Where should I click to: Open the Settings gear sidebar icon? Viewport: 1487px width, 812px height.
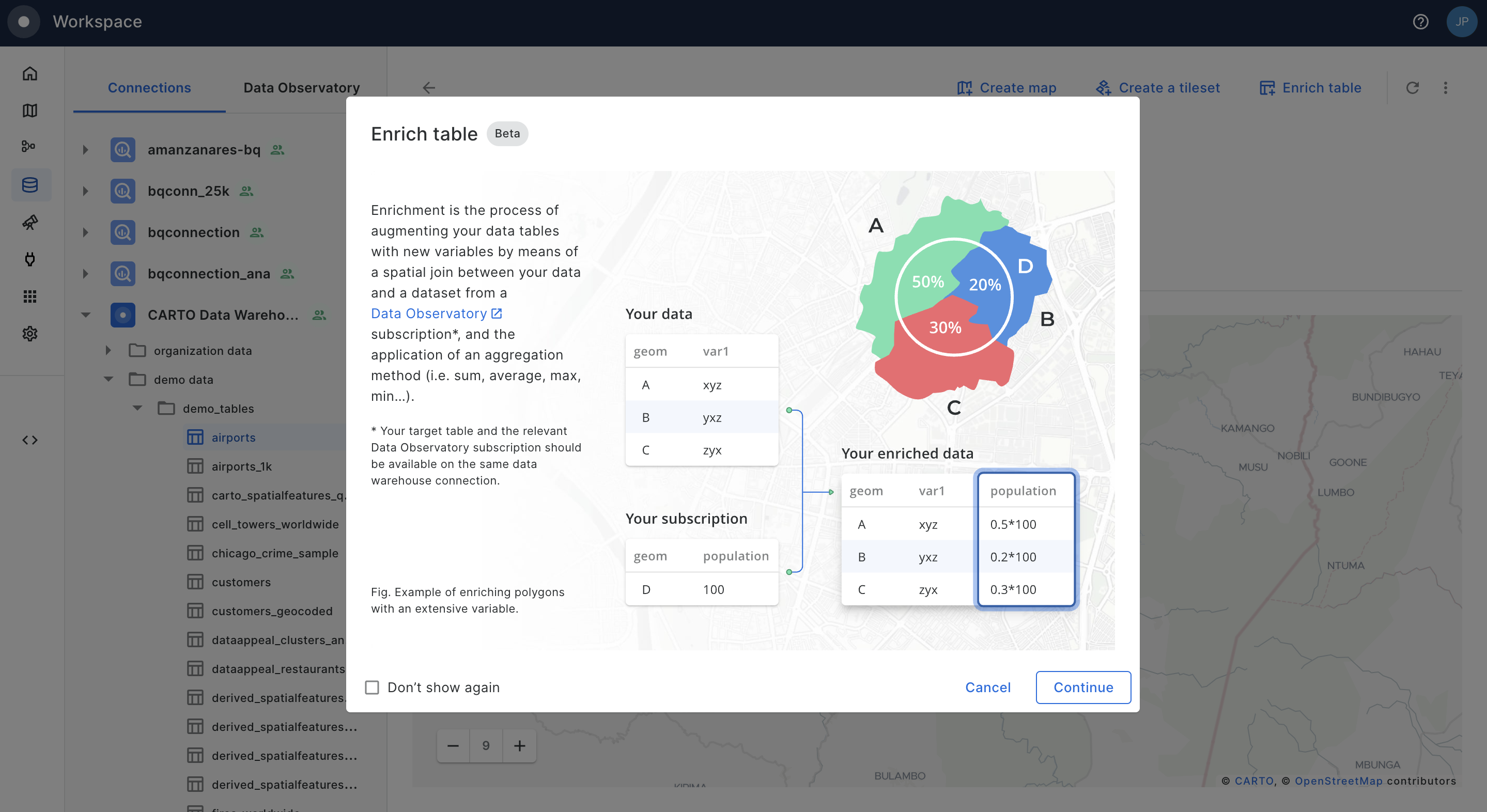pyautogui.click(x=30, y=334)
